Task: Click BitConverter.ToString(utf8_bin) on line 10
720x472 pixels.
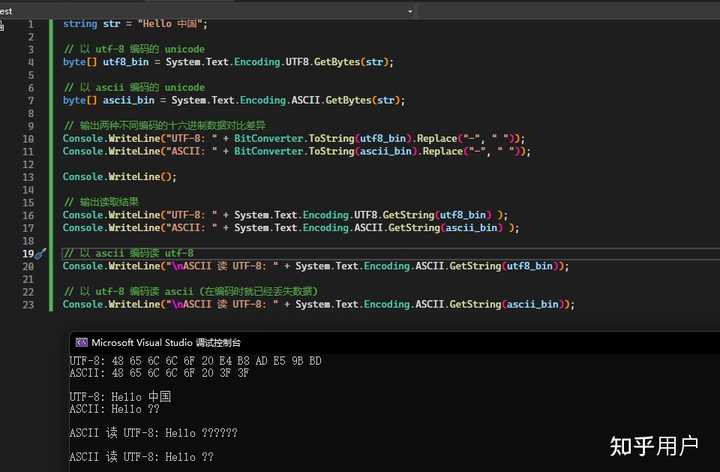Action: click(x=323, y=138)
